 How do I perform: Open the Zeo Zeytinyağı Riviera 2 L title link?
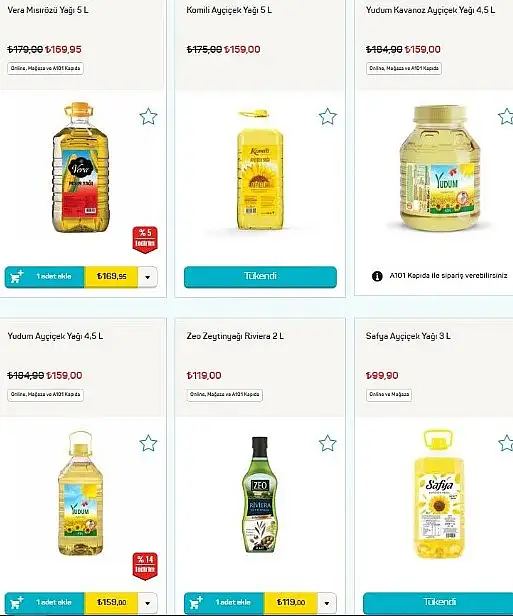[x=235, y=336]
